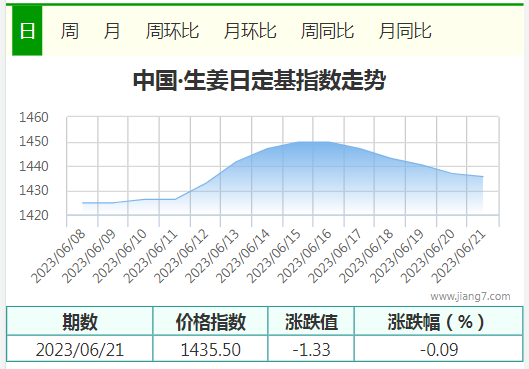Click the 价格指数 column header
This screenshot has width=529, height=369.
(x=211, y=321)
